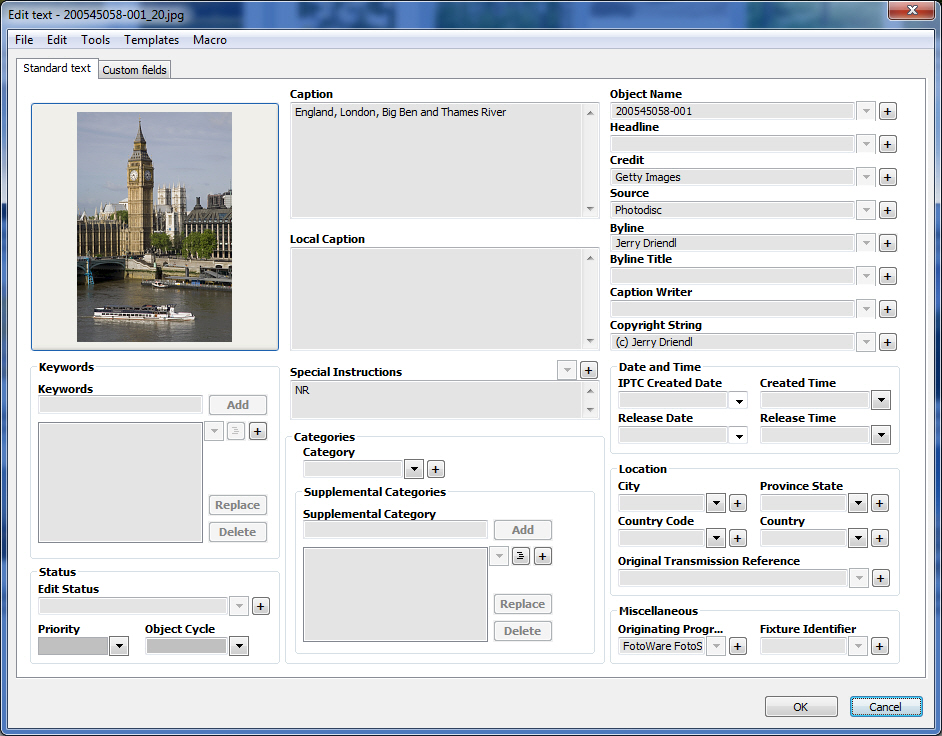The width and height of the screenshot is (942, 736).
Task: Click the plus icon next to Category dropdown
Action: pyautogui.click(x=436, y=469)
